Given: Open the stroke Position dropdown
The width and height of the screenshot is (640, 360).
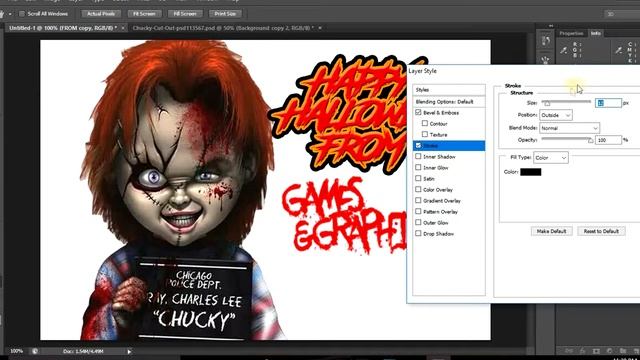Looking at the screenshot, I should 556,115.
